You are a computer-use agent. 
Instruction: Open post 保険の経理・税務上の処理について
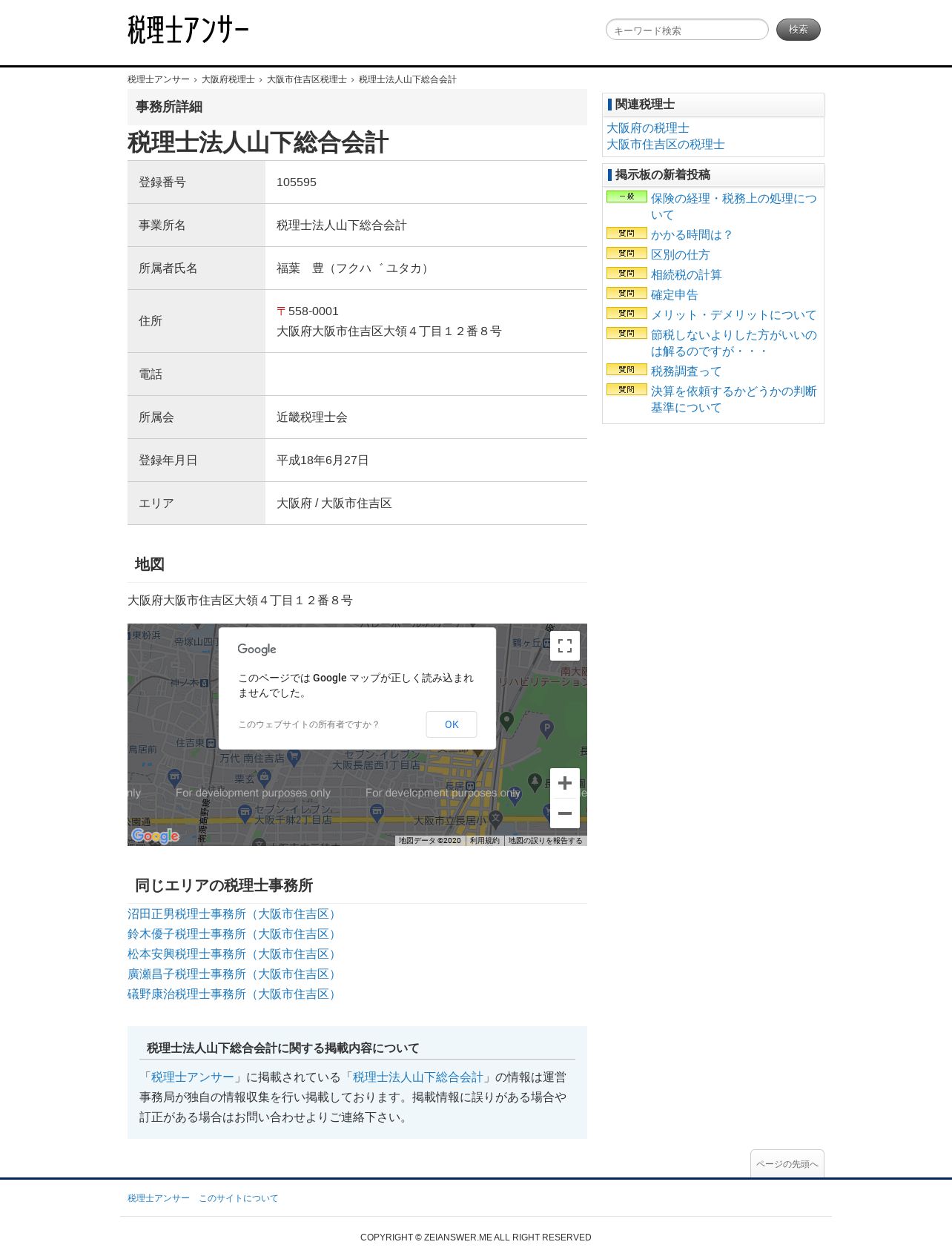[x=733, y=207]
